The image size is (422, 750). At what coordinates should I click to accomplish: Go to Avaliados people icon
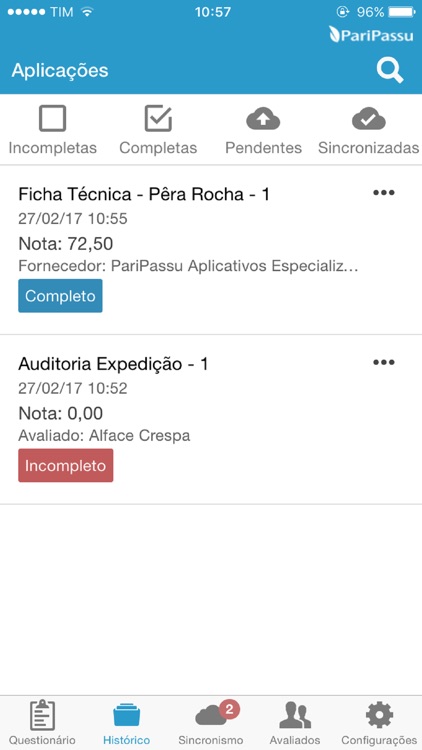click(295, 716)
